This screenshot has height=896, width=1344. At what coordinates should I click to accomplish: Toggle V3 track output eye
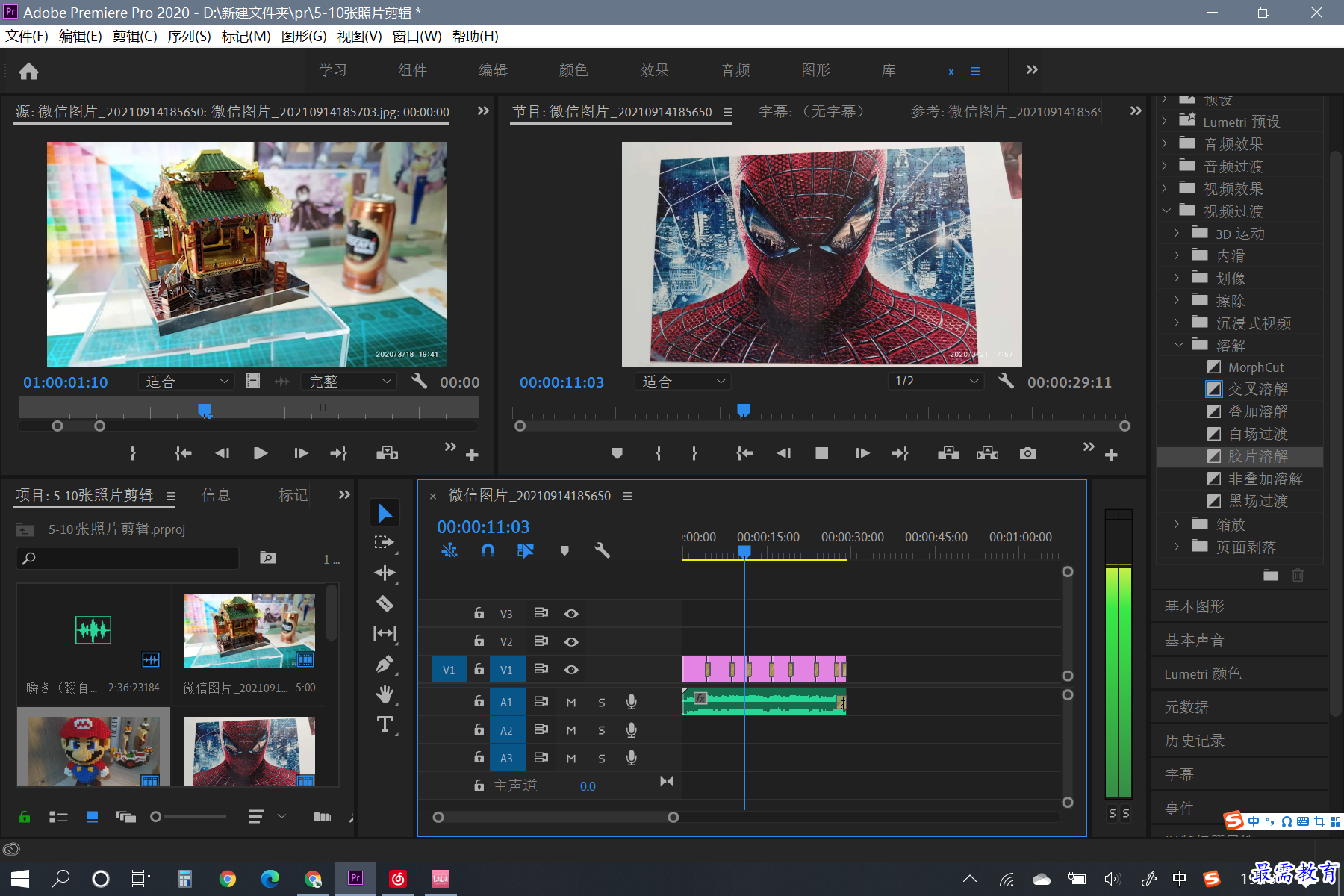point(571,614)
